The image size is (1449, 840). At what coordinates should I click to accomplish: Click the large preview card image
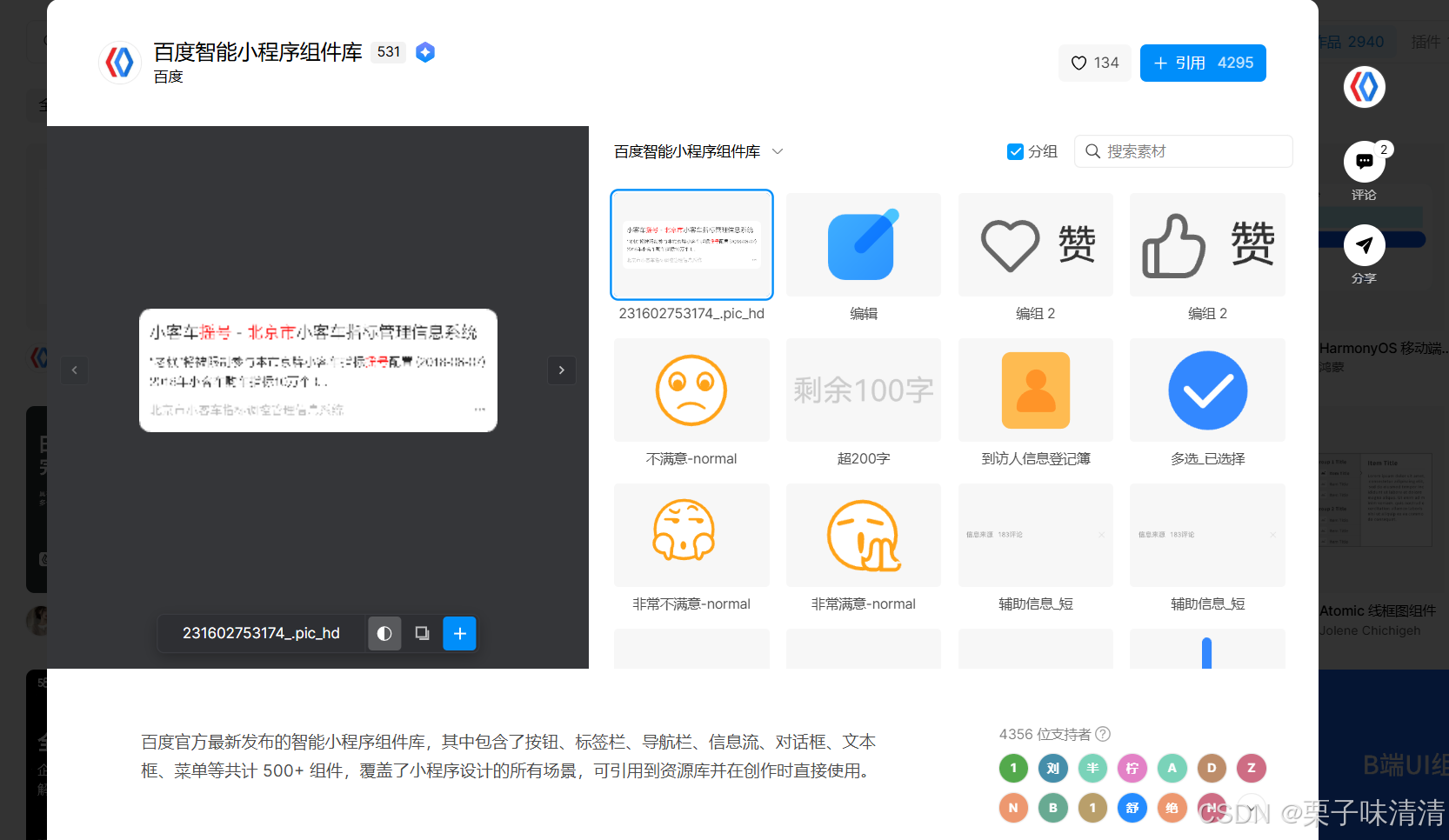[318, 370]
